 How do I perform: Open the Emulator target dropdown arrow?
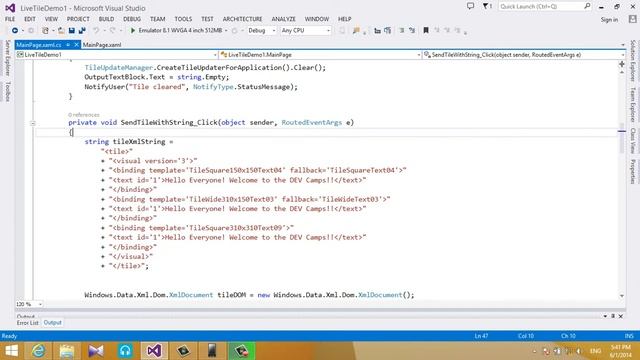point(226,31)
